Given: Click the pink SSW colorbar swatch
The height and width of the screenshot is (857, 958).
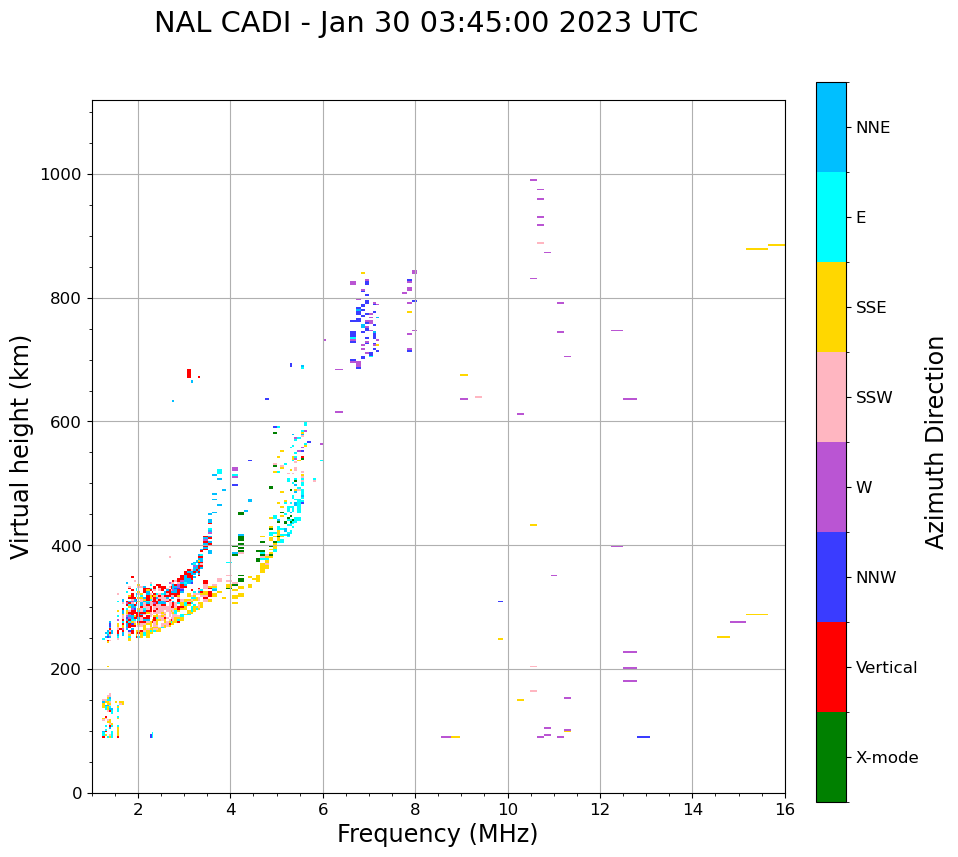Looking at the screenshot, I should (x=831, y=397).
